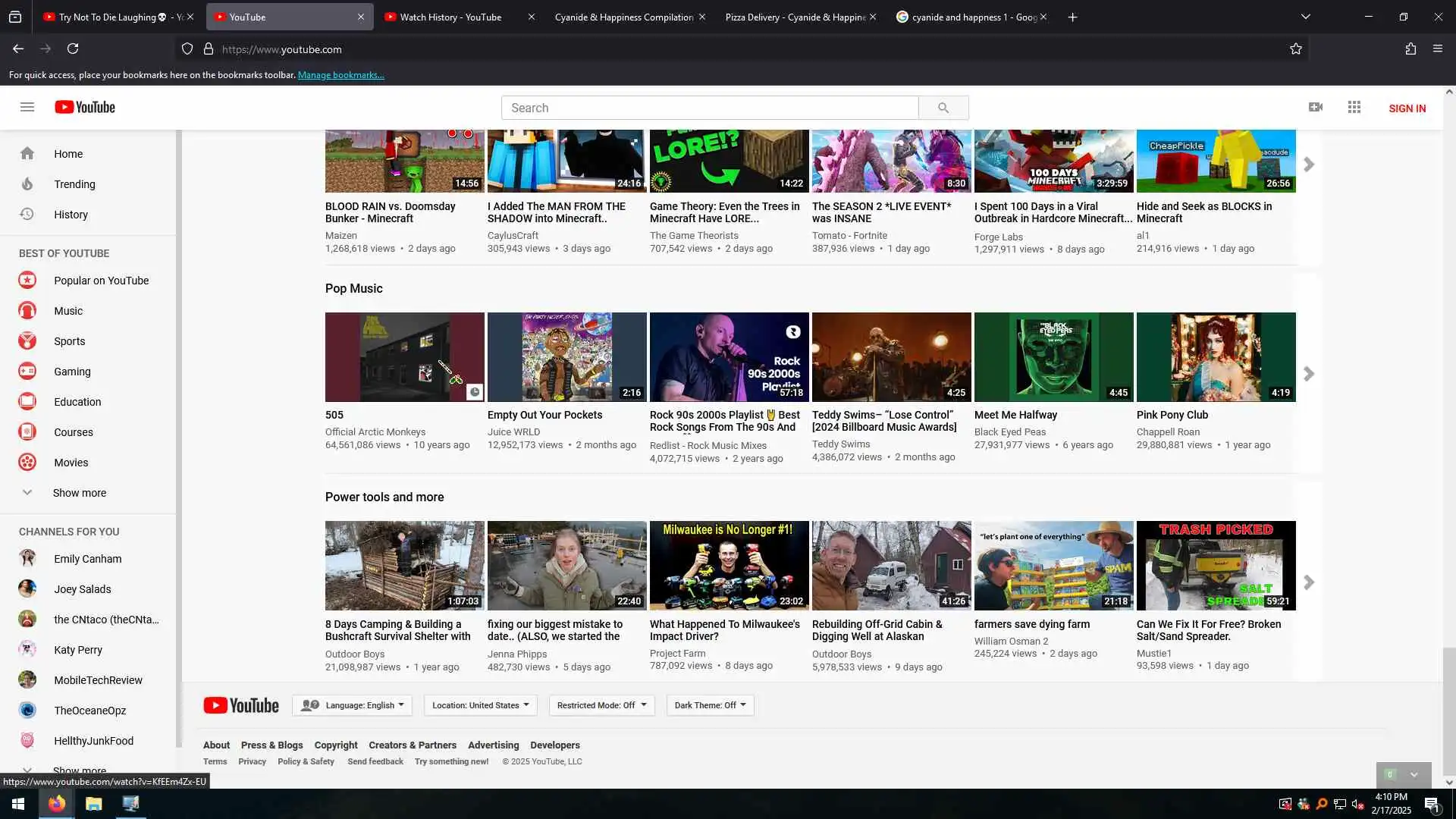Image resolution: width=1456 pixels, height=819 pixels.
Task: Click the YouTube search input field
Action: tap(709, 108)
